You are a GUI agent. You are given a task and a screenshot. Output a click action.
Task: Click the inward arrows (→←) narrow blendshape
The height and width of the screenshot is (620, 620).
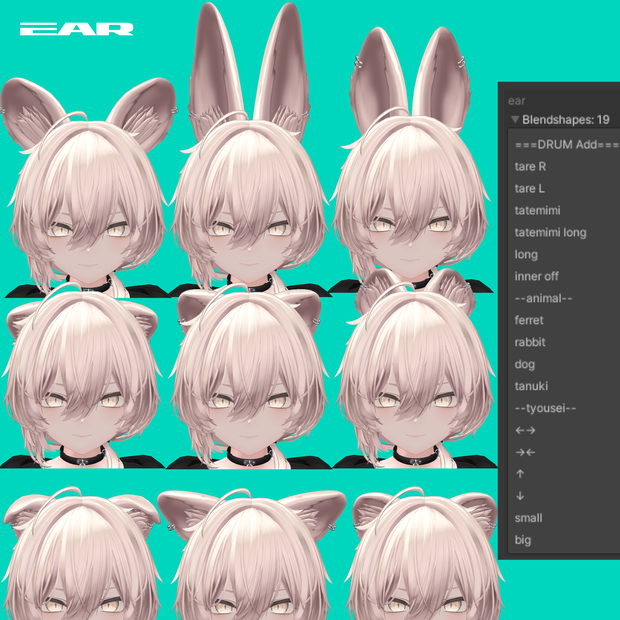pyautogui.click(x=525, y=452)
